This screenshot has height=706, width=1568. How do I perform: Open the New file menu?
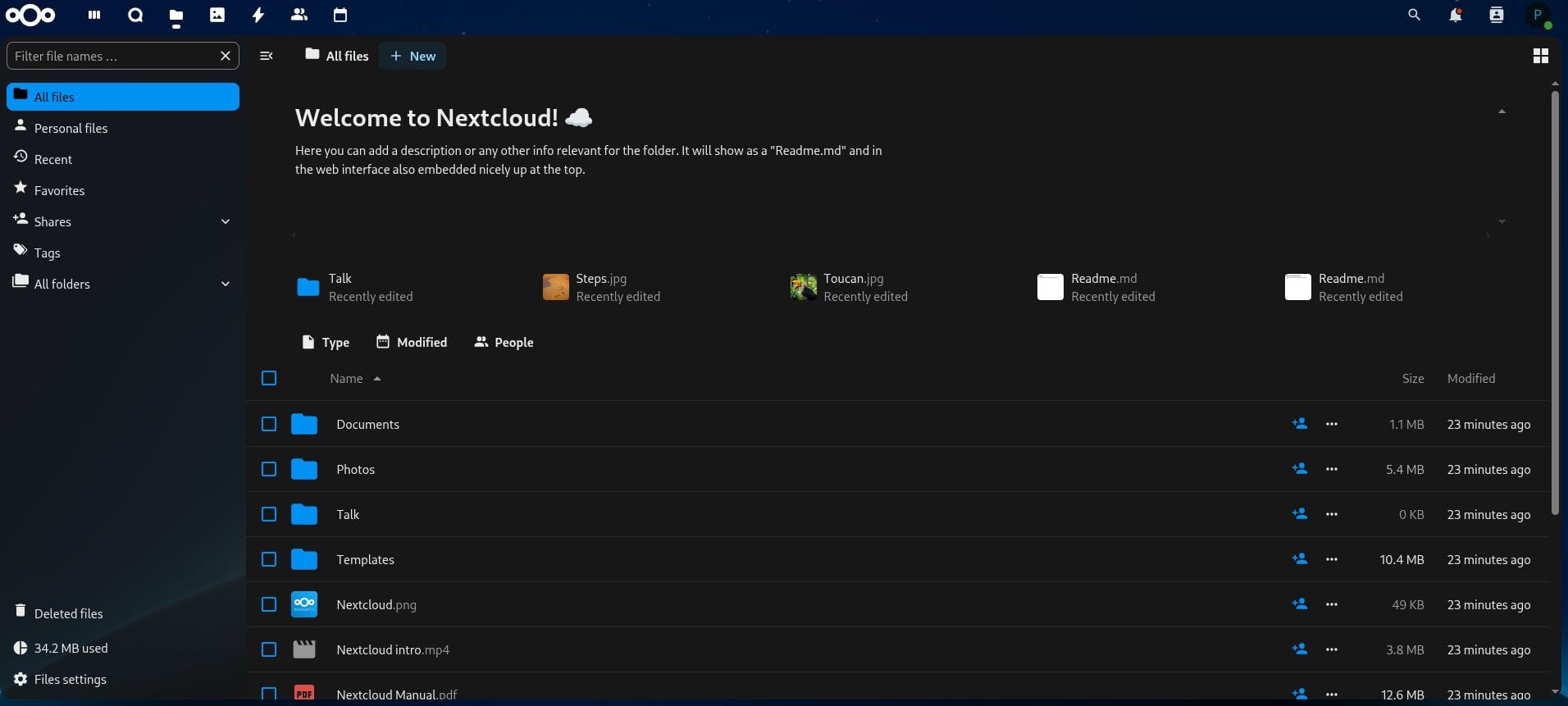pos(413,56)
